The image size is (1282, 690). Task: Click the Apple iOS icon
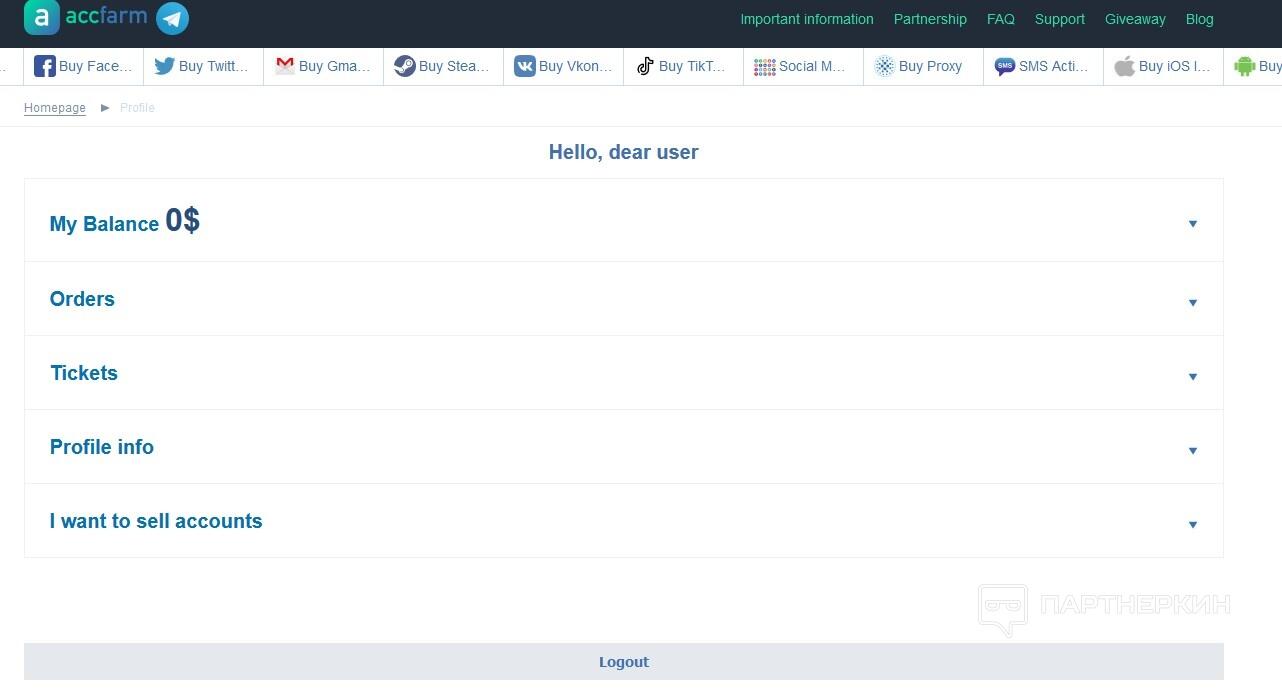click(x=1124, y=66)
